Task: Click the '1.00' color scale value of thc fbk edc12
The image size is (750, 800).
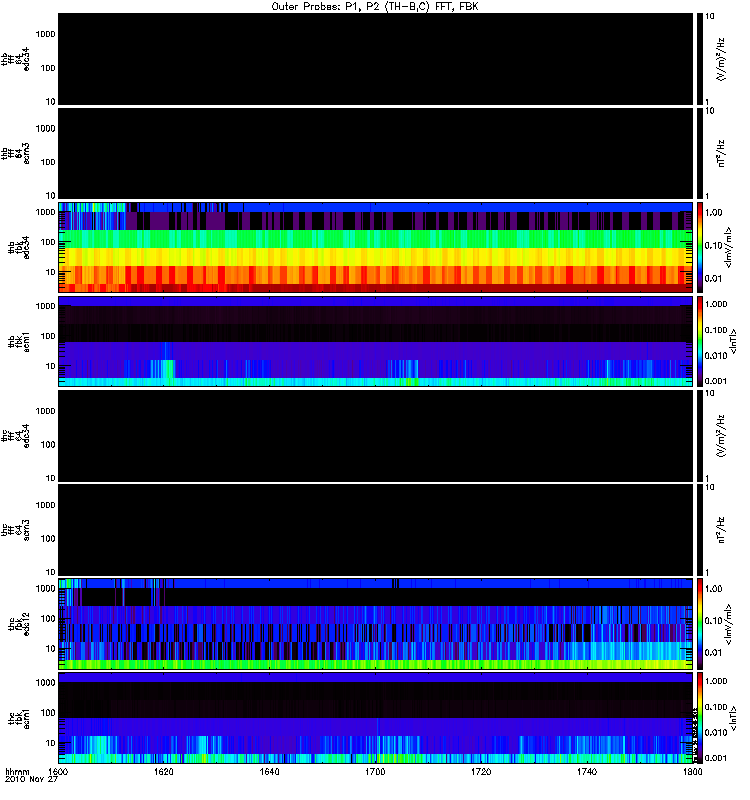Action: coord(713,589)
